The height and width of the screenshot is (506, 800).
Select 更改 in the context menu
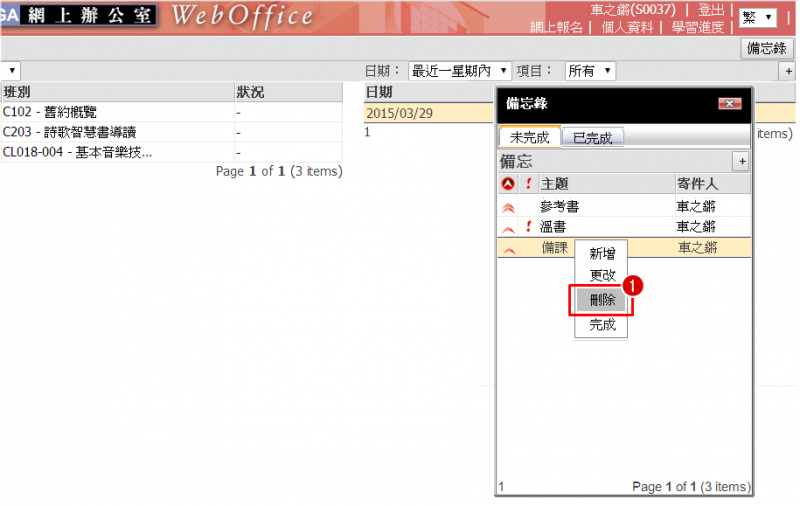[602, 275]
